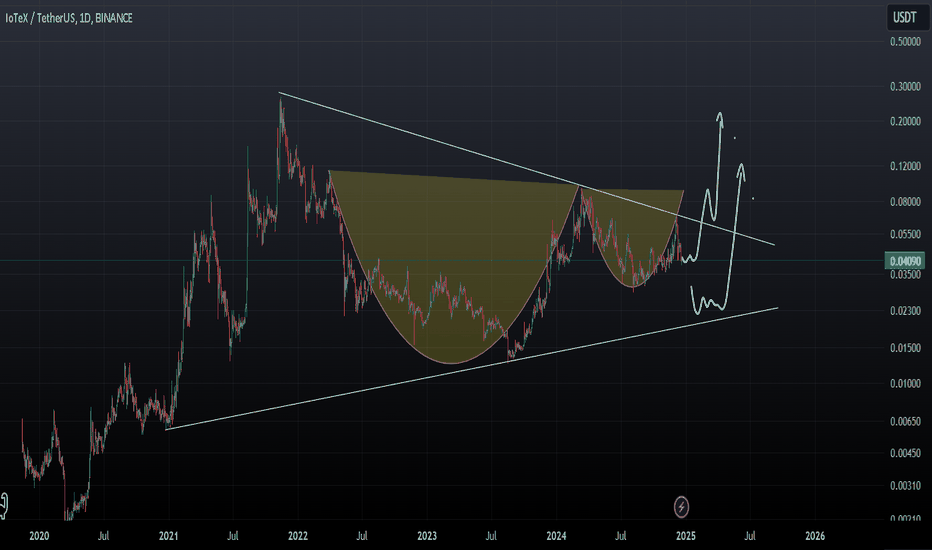Screen dimensions: 932x550
Task: Click the current price label 0.04090
Action: 905,260
